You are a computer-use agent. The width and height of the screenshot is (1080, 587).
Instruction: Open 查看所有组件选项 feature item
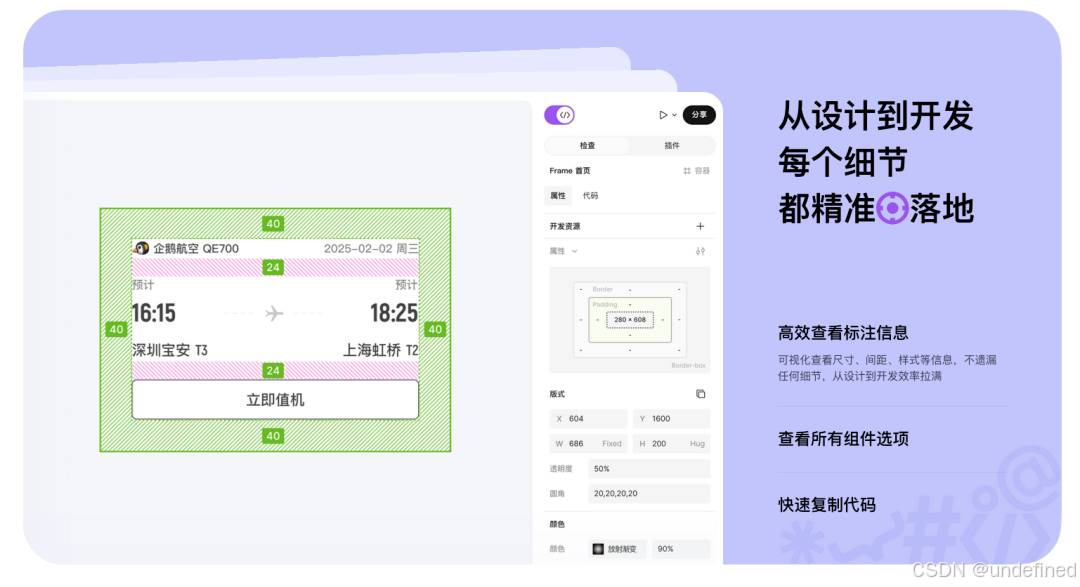(843, 439)
